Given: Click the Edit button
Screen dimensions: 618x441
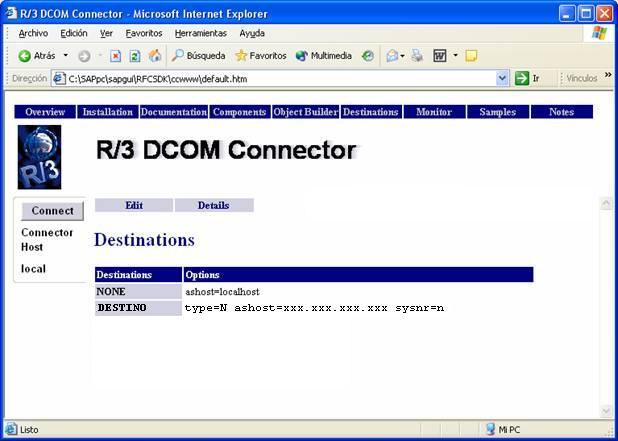Looking at the screenshot, I should [x=134, y=205].
